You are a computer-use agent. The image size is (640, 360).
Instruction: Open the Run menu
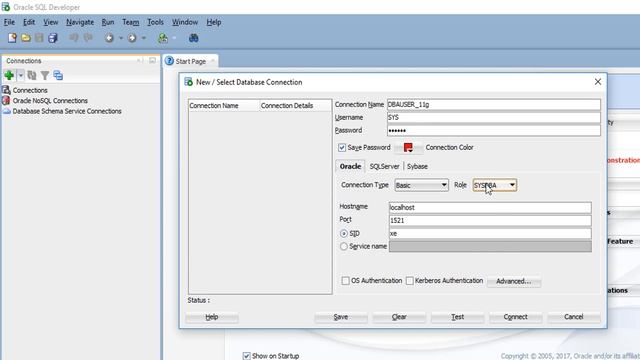point(108,22)
